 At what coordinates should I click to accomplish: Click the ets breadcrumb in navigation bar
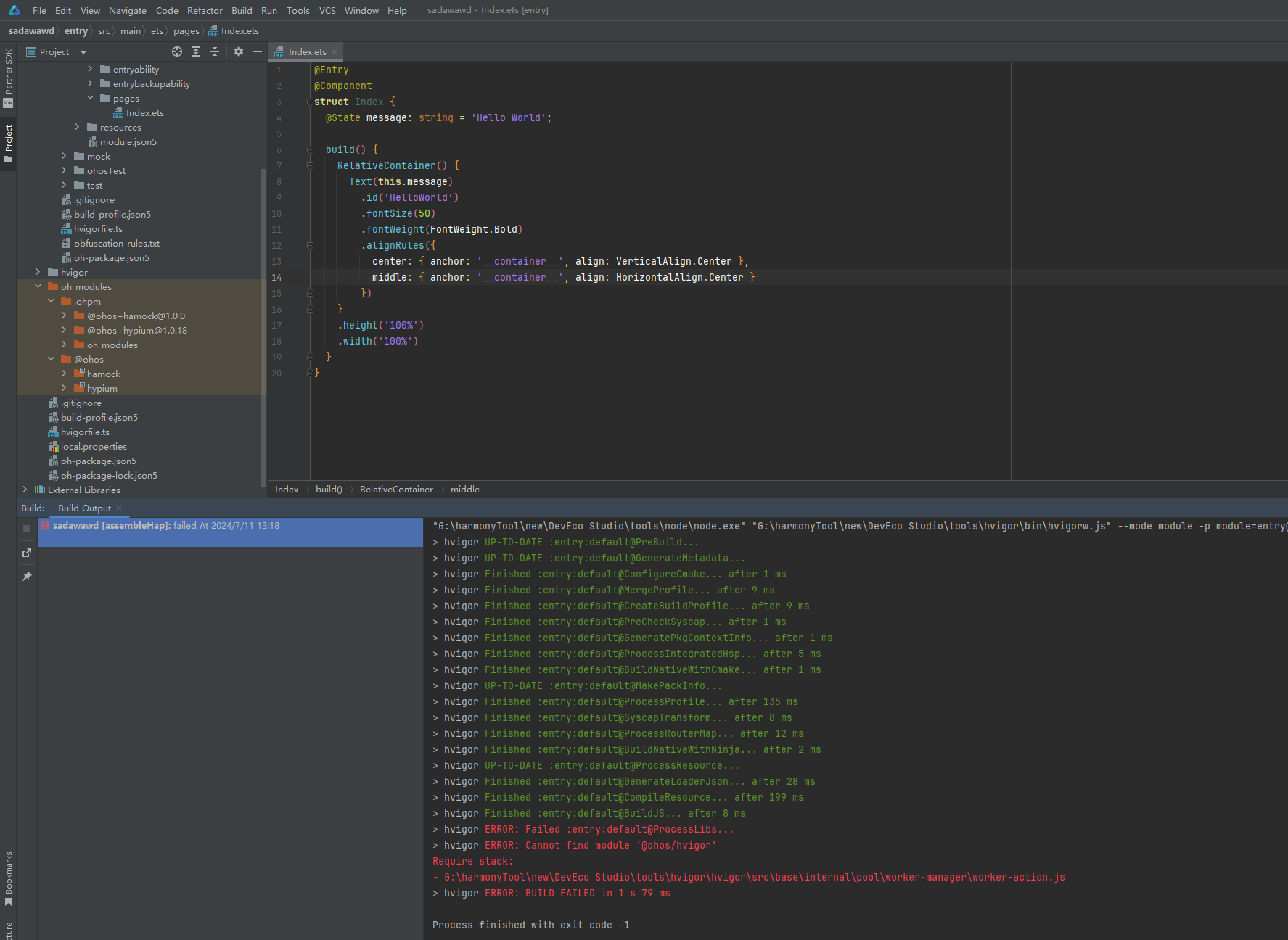[157, 31]
